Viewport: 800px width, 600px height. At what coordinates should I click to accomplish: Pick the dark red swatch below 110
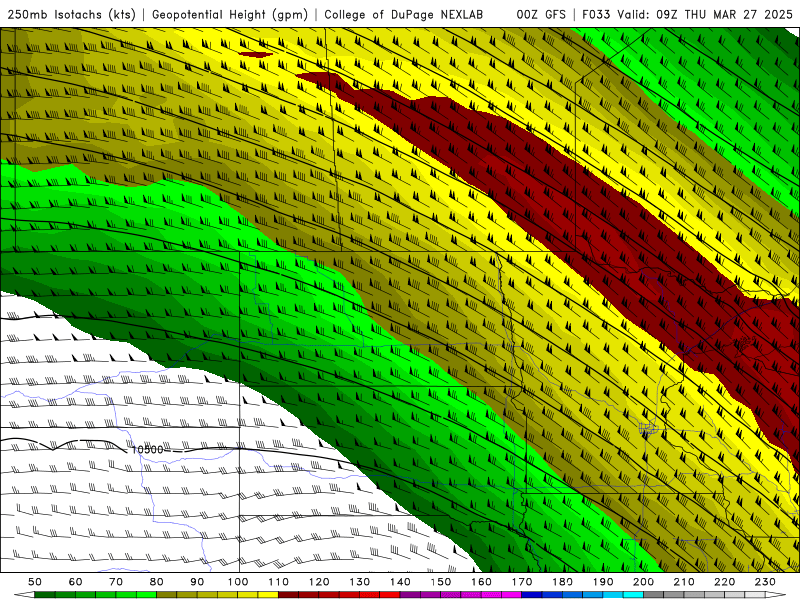tap(288, 595)
